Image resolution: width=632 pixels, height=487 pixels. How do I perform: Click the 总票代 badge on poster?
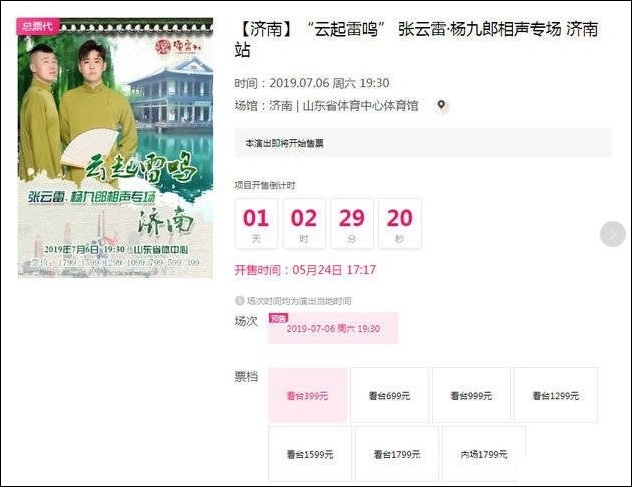click(x=37, y=26)
